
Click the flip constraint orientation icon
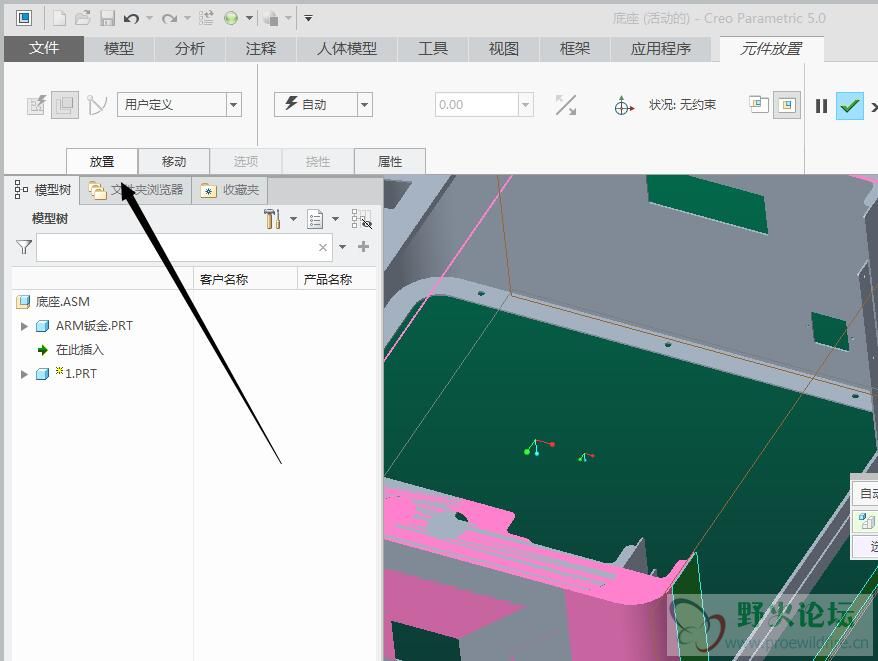point(566,105)
